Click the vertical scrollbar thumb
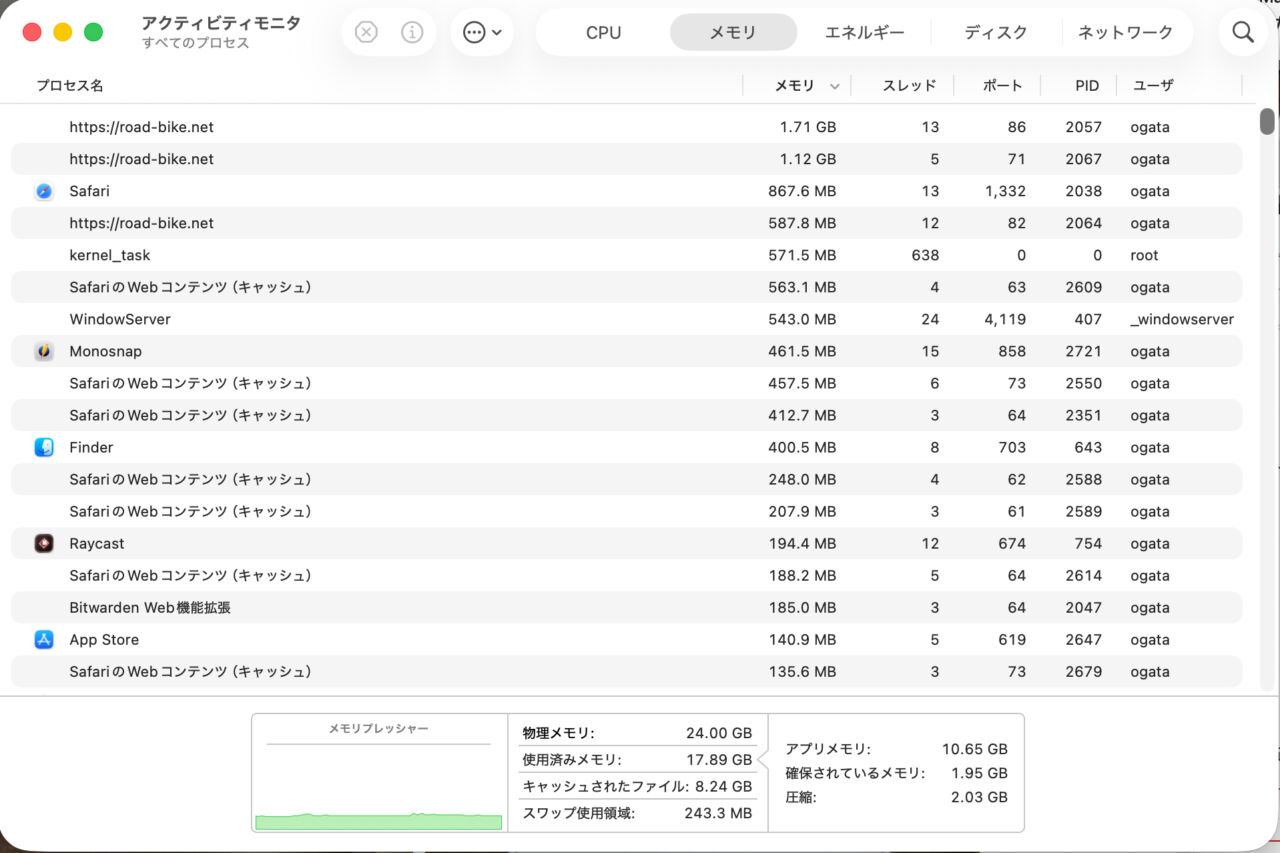 (1267, 121)
